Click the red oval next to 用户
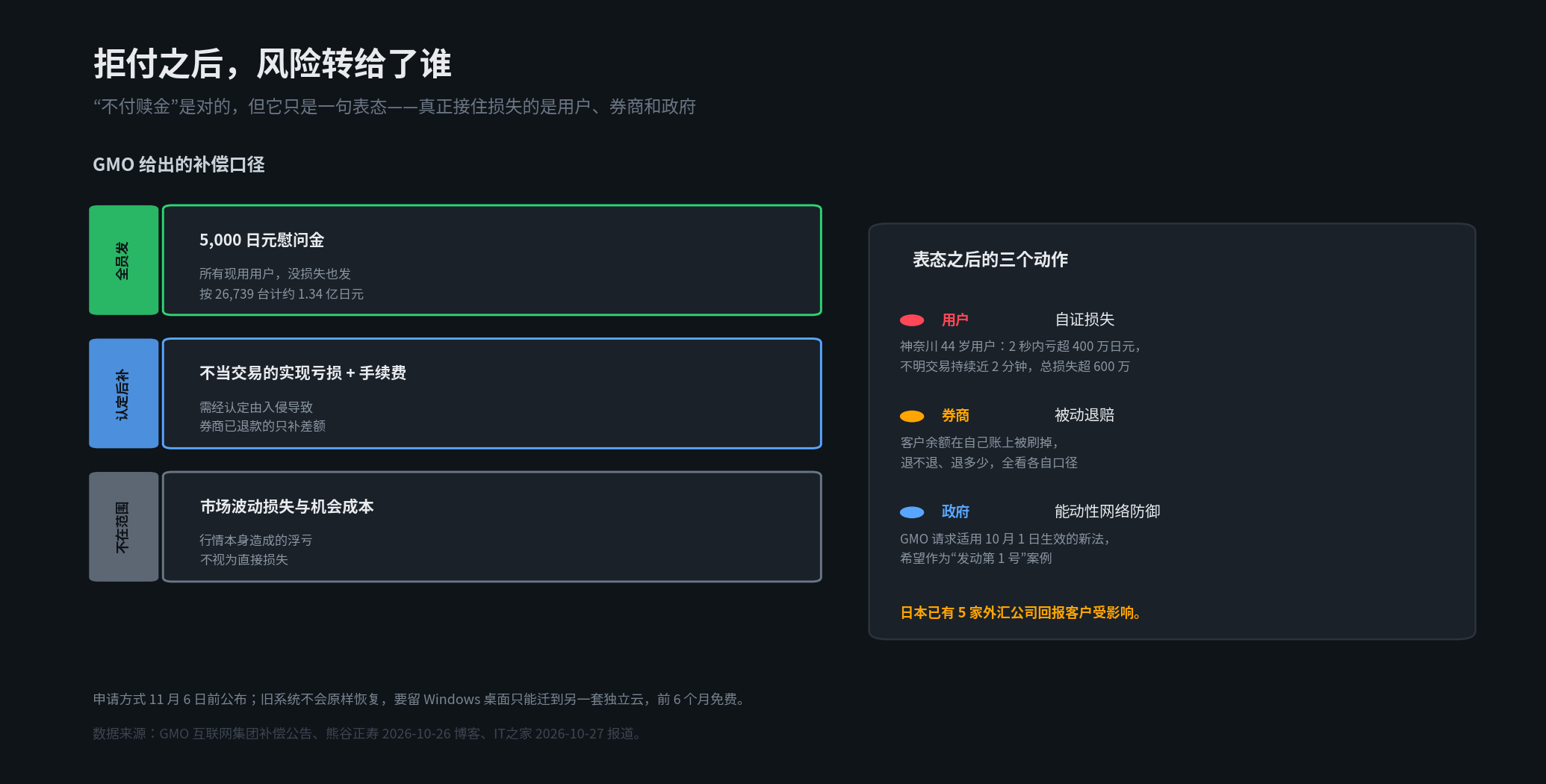This screenshot has height=784, width=1546. pos(912,320)
